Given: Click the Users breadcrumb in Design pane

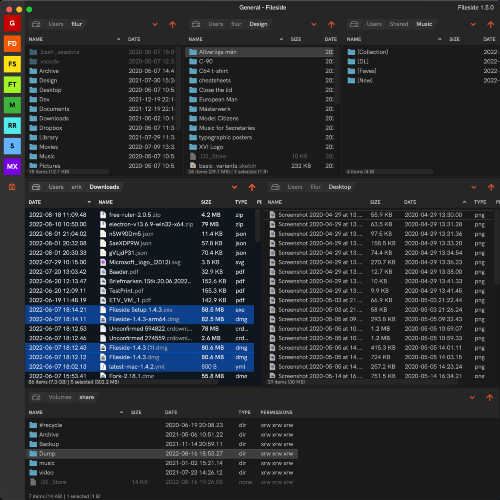Looking at the screenshot, I should point(216,24).
